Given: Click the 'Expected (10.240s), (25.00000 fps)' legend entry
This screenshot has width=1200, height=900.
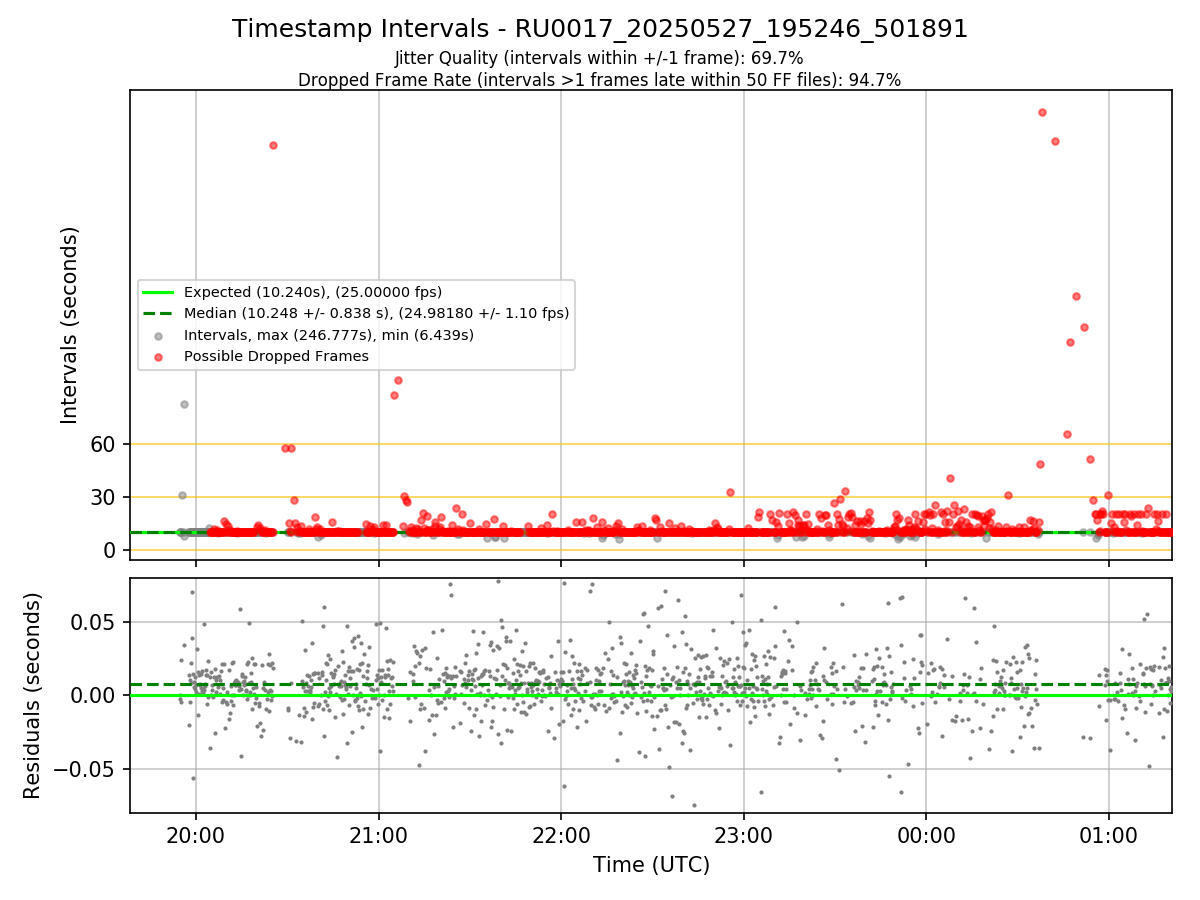Looking at the screenshot, I should [x=313, y=292].
